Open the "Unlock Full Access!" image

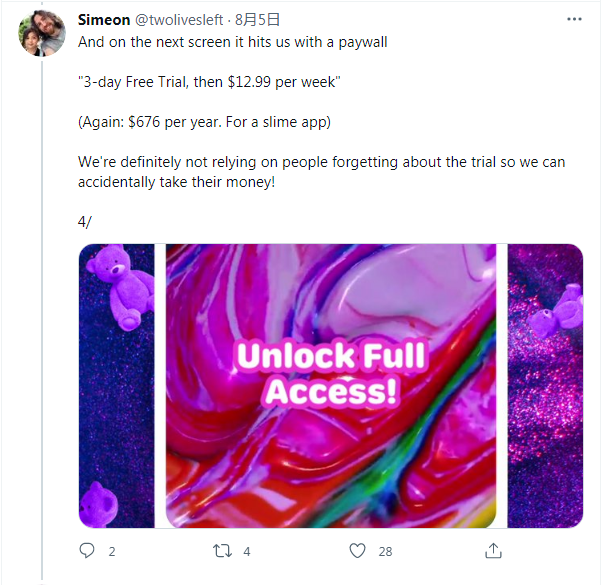pos(331,386)
